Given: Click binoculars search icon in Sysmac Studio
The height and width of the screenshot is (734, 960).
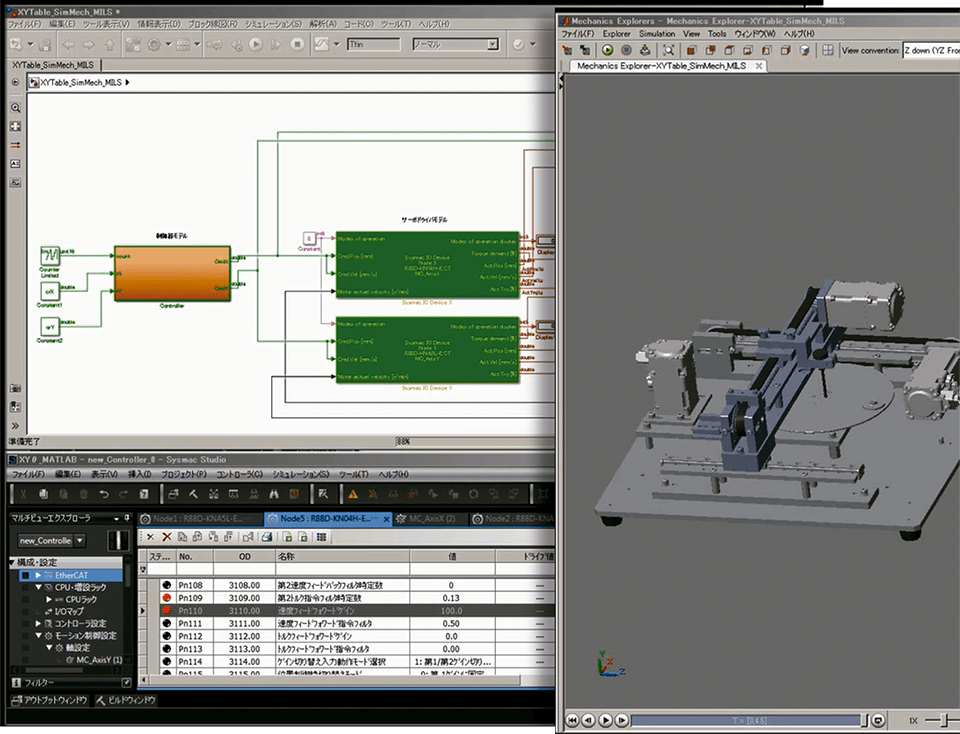Looking at the screenshot, I should pos(274,494).
